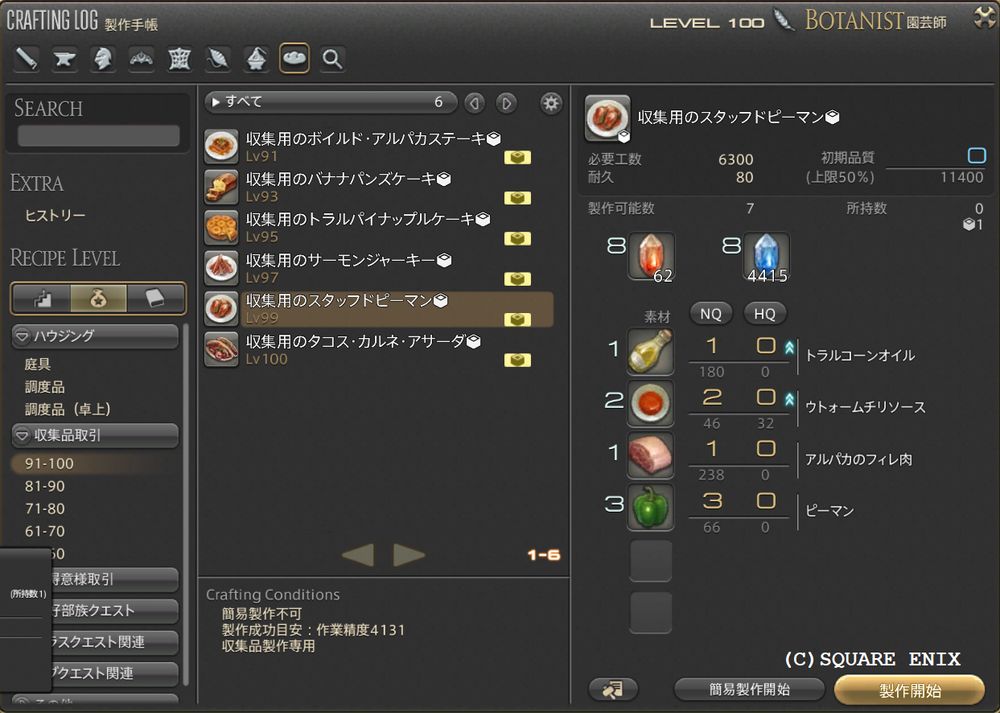Image resolution: width=1000 pixels, height=713 pixels.
Task: Click 製作開始 synthesize button
Action: point(909,690)
